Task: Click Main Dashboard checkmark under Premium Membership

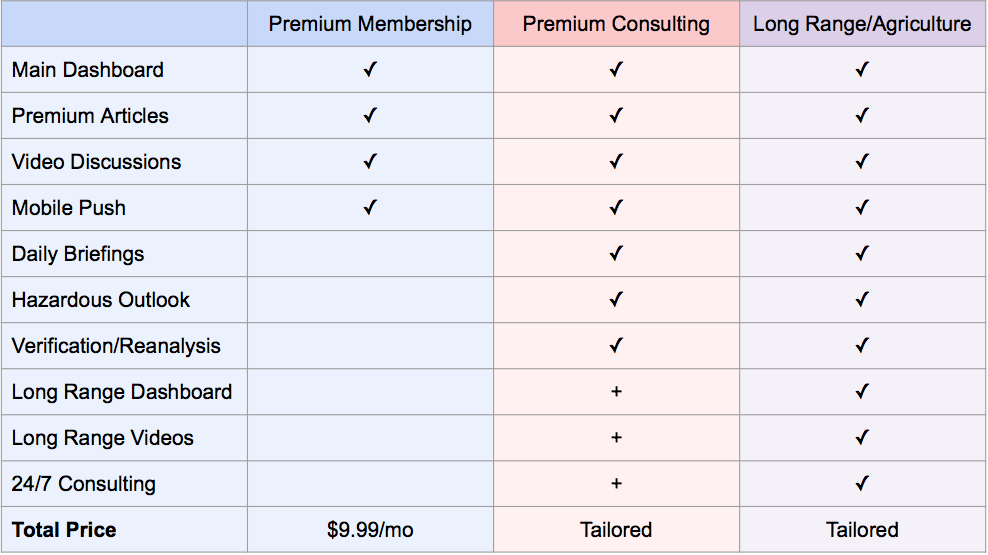Action: point(370,69)
